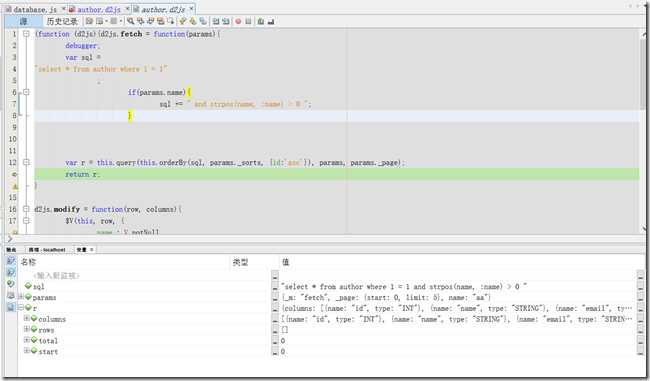The height and width of the screenshot is (381, 650).
Task: Close the red-icon author.d2js tab
Action: [127, 8]
